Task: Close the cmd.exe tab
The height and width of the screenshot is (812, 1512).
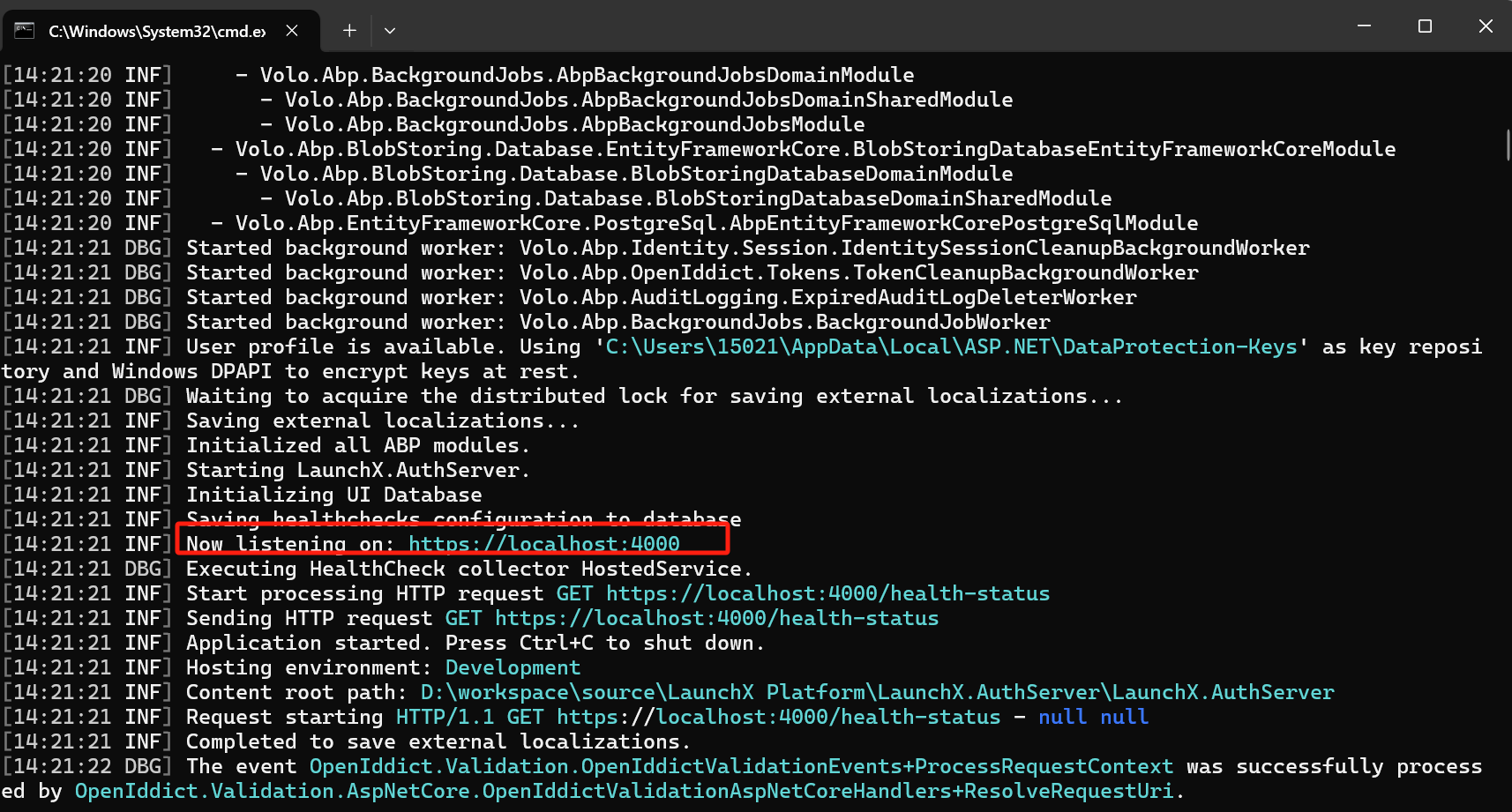Action: tap(292, 31)
